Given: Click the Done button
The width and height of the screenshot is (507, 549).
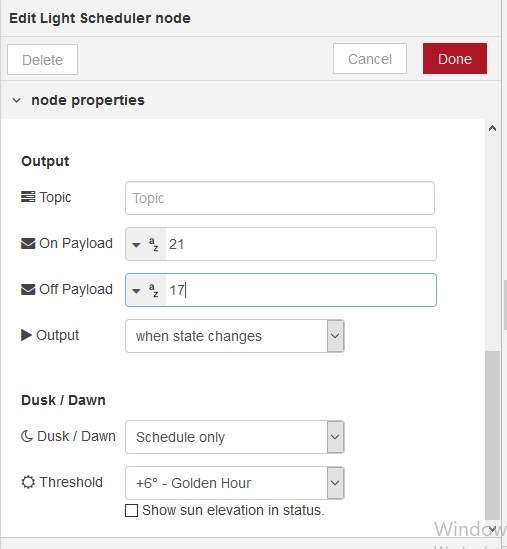Looking at the screenshot, I should pos(455,59).
